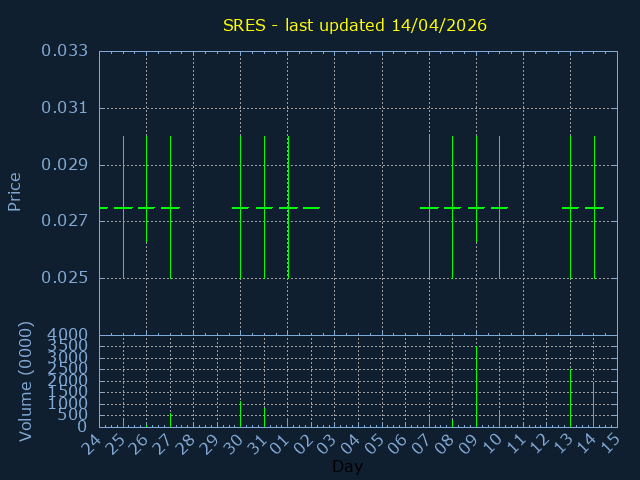Click the tallest volume bar on day 09
Screen dimensions: 640x480
pyautogui.click(x=476, y=386)
